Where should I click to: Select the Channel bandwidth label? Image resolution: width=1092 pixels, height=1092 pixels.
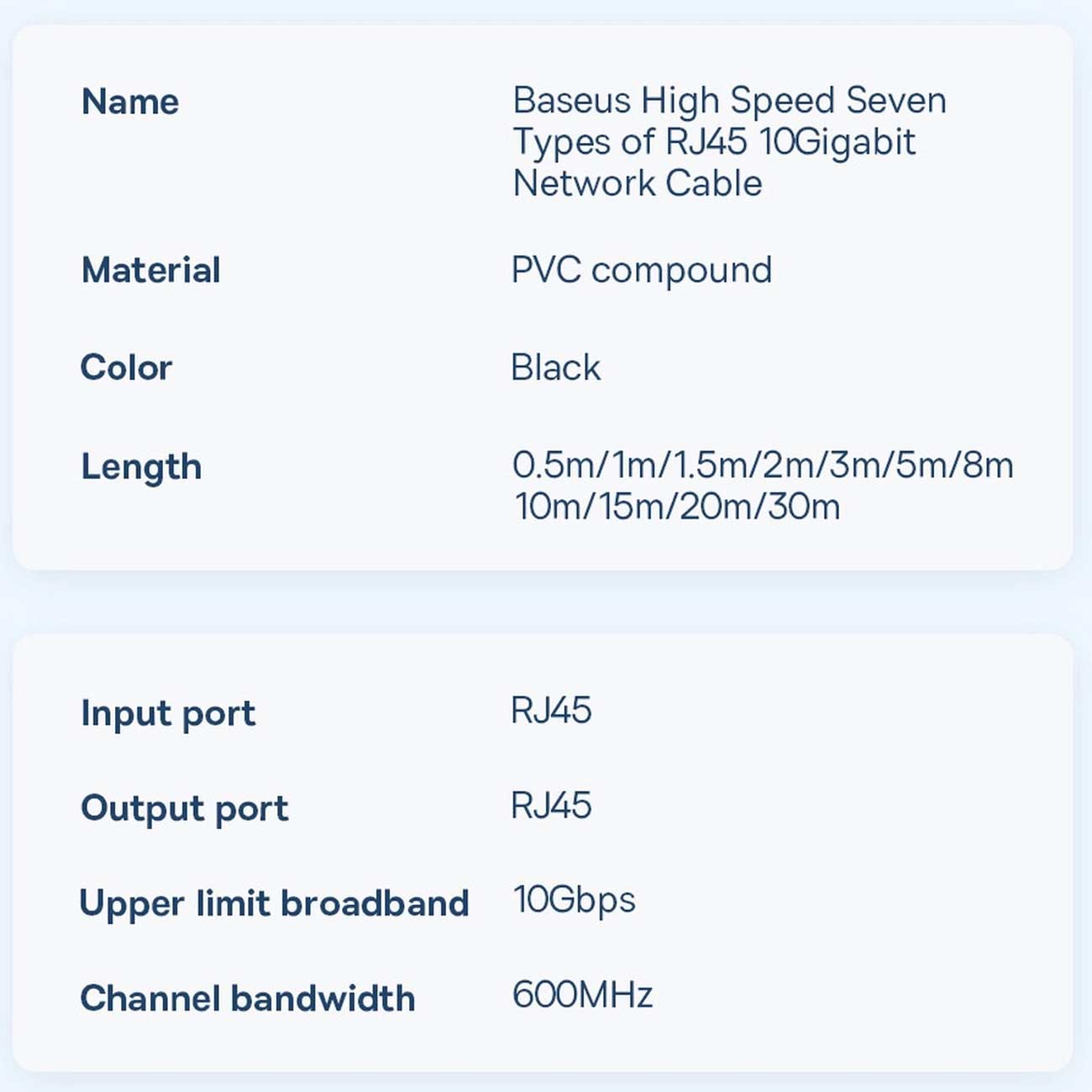pos(248,999)
